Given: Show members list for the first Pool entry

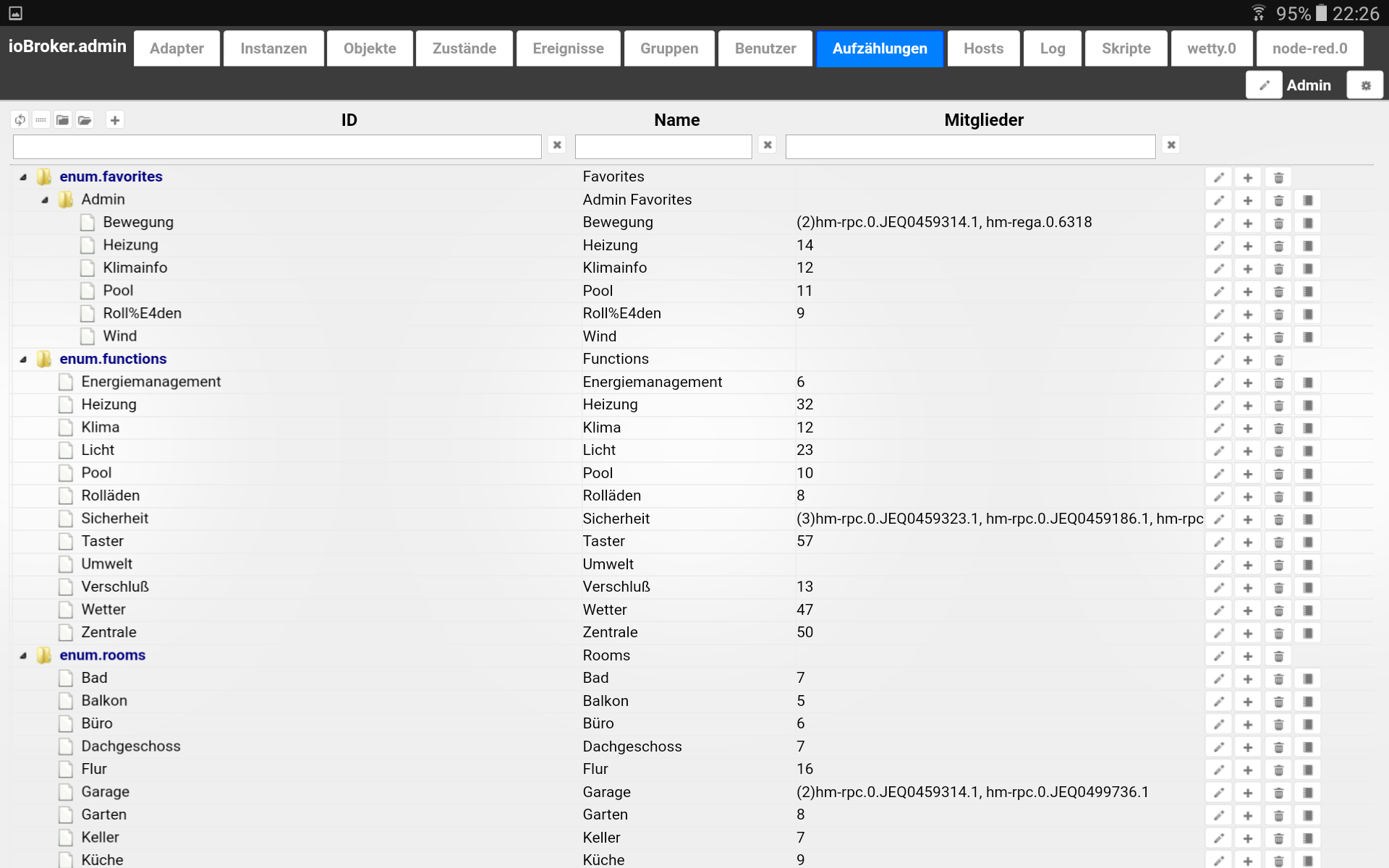Looking at the screenshot, I should tap(1307, 292).
